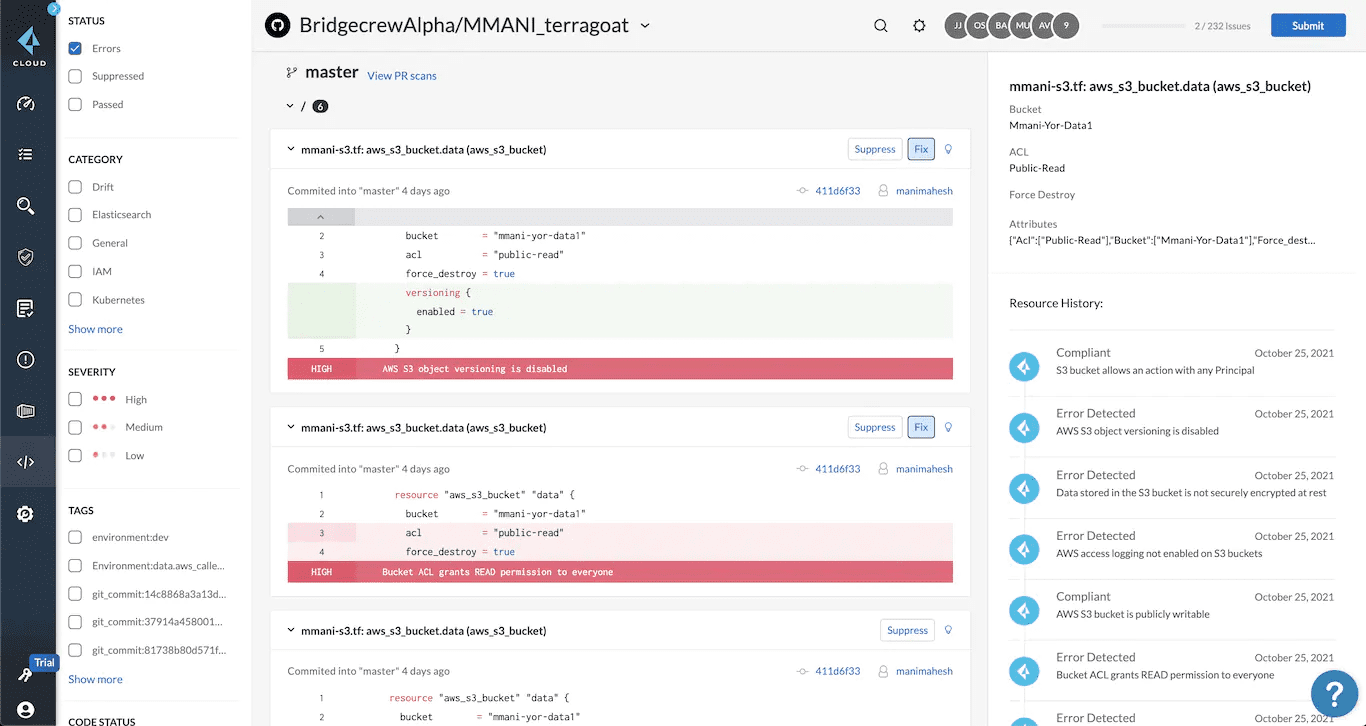
Task: Open the code scan icon in sidebar
Action: pyautogui.click(x=26, y=462)
